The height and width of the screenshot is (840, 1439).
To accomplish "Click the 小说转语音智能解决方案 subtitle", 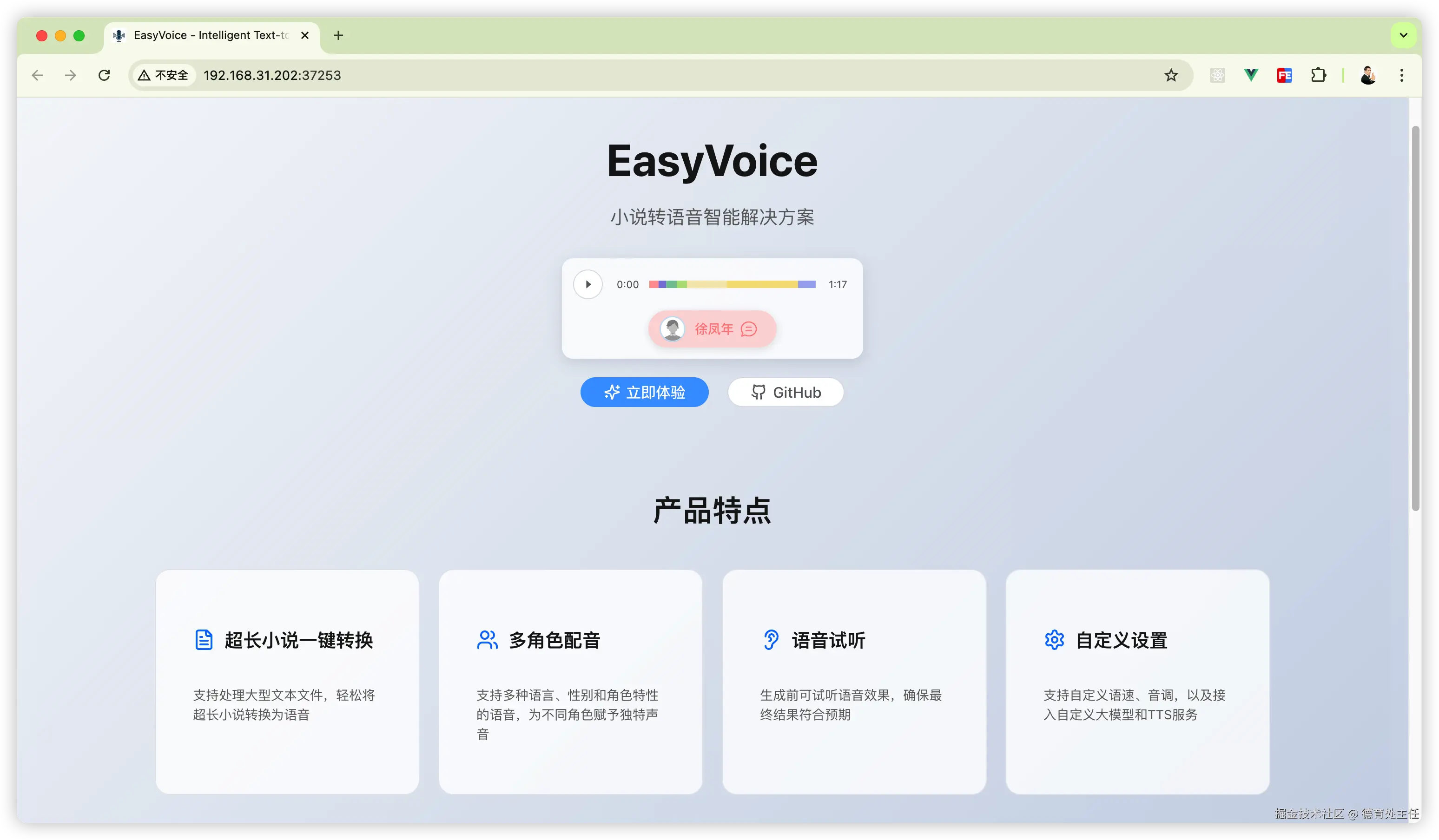I will click(712, 217).
